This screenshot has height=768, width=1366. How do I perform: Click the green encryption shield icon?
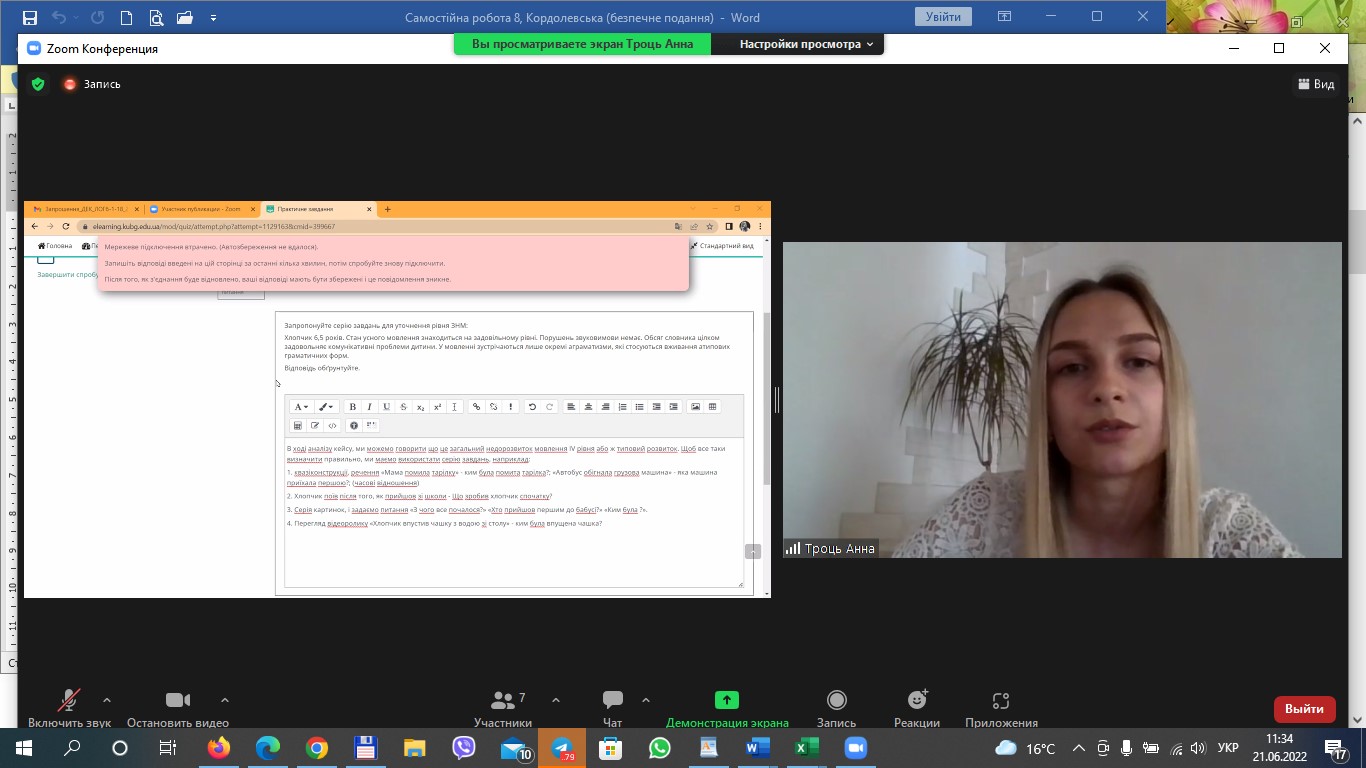tap(38, 84)
